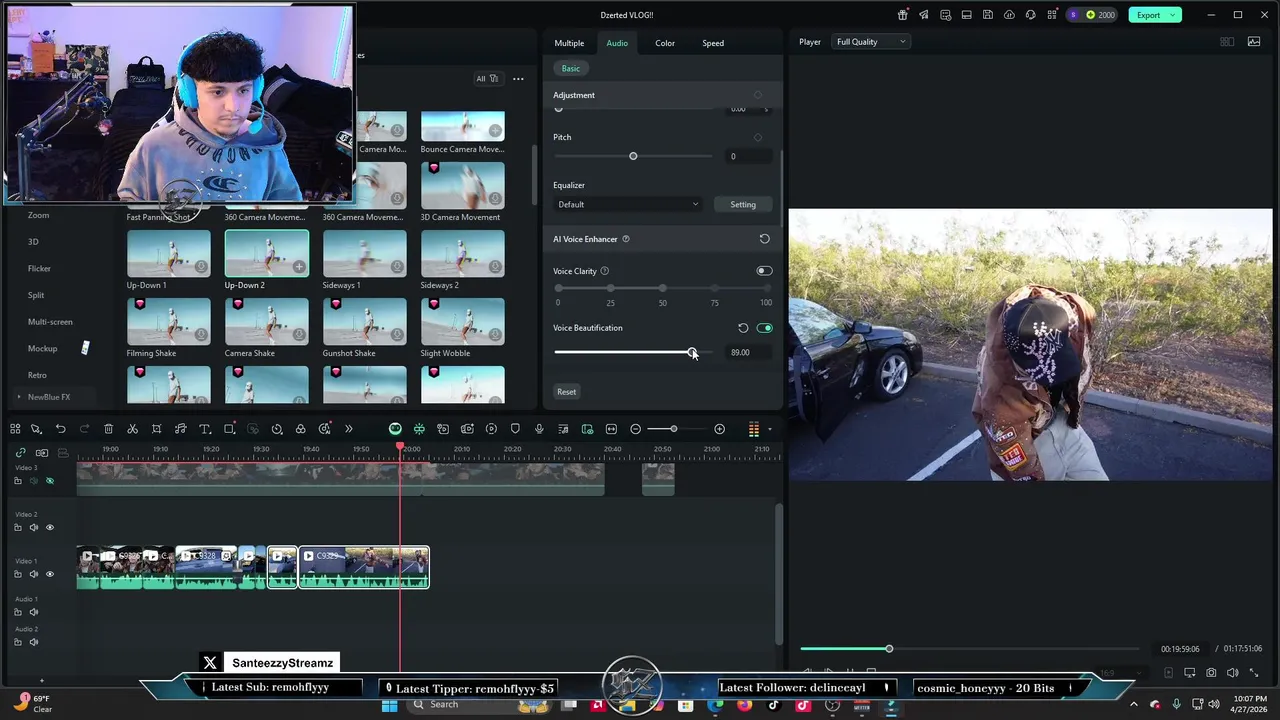Screen dimensions: 1280x720
Task: Show more timeline tools double-arrow
Action: (348, 429)
